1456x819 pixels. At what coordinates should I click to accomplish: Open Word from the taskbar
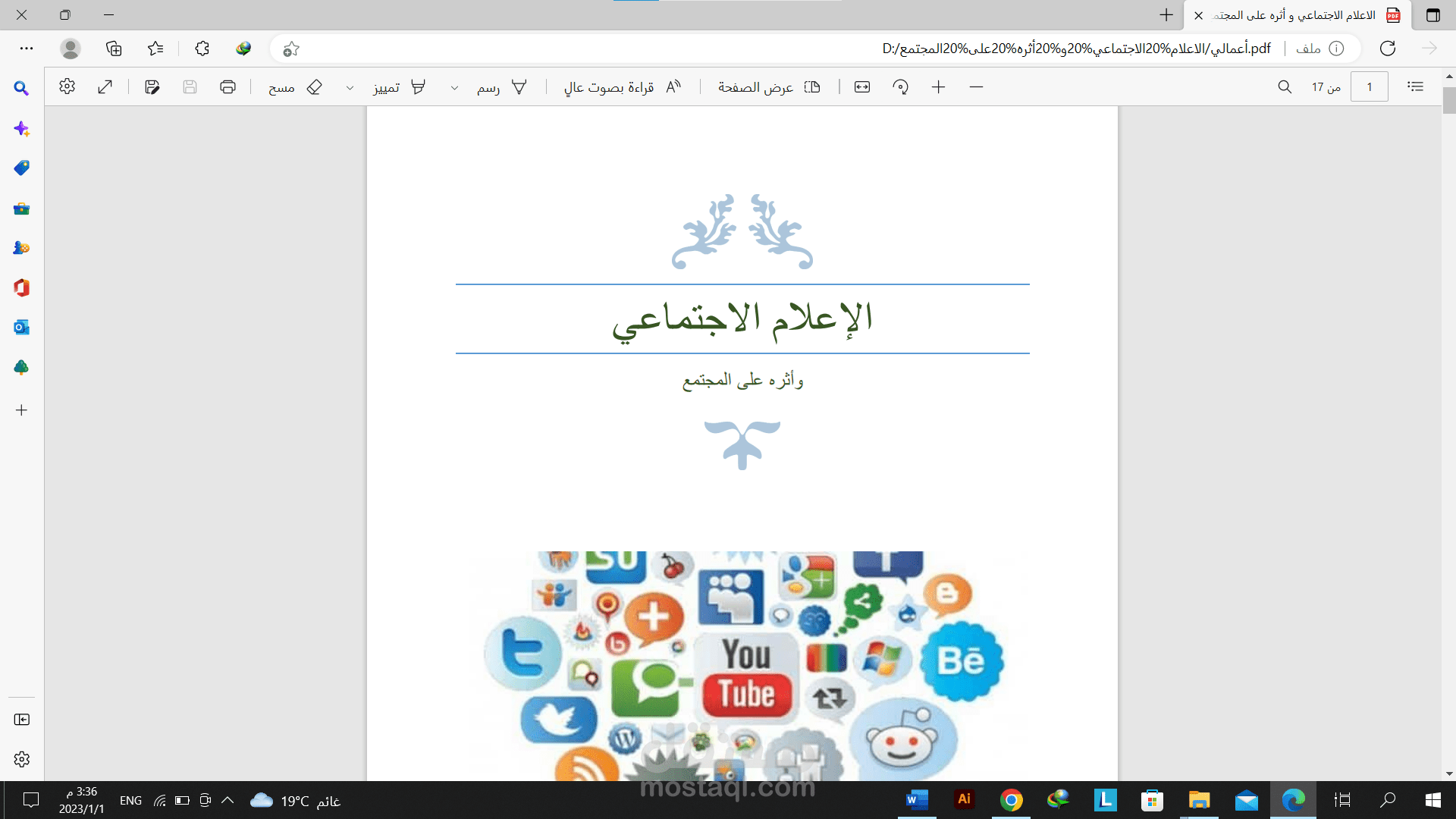pyautogui.click(x=917, y=800)
